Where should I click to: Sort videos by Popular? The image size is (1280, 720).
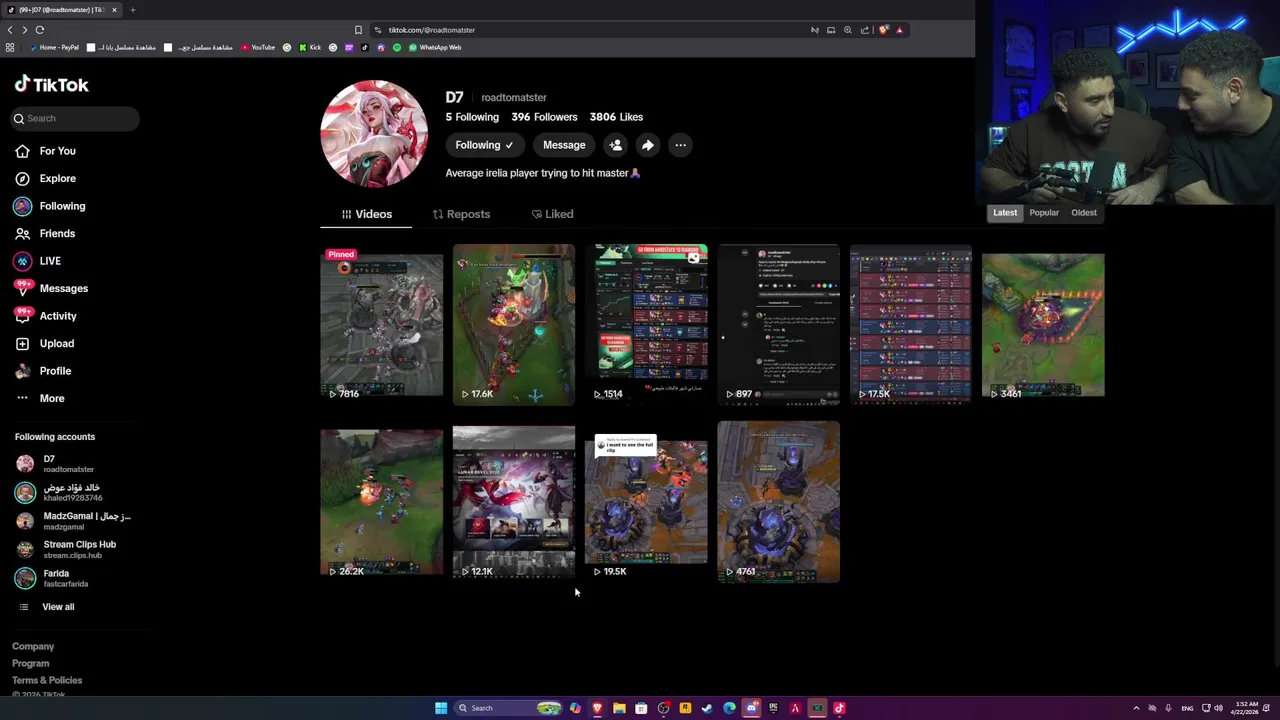[x=1044, y=212]
